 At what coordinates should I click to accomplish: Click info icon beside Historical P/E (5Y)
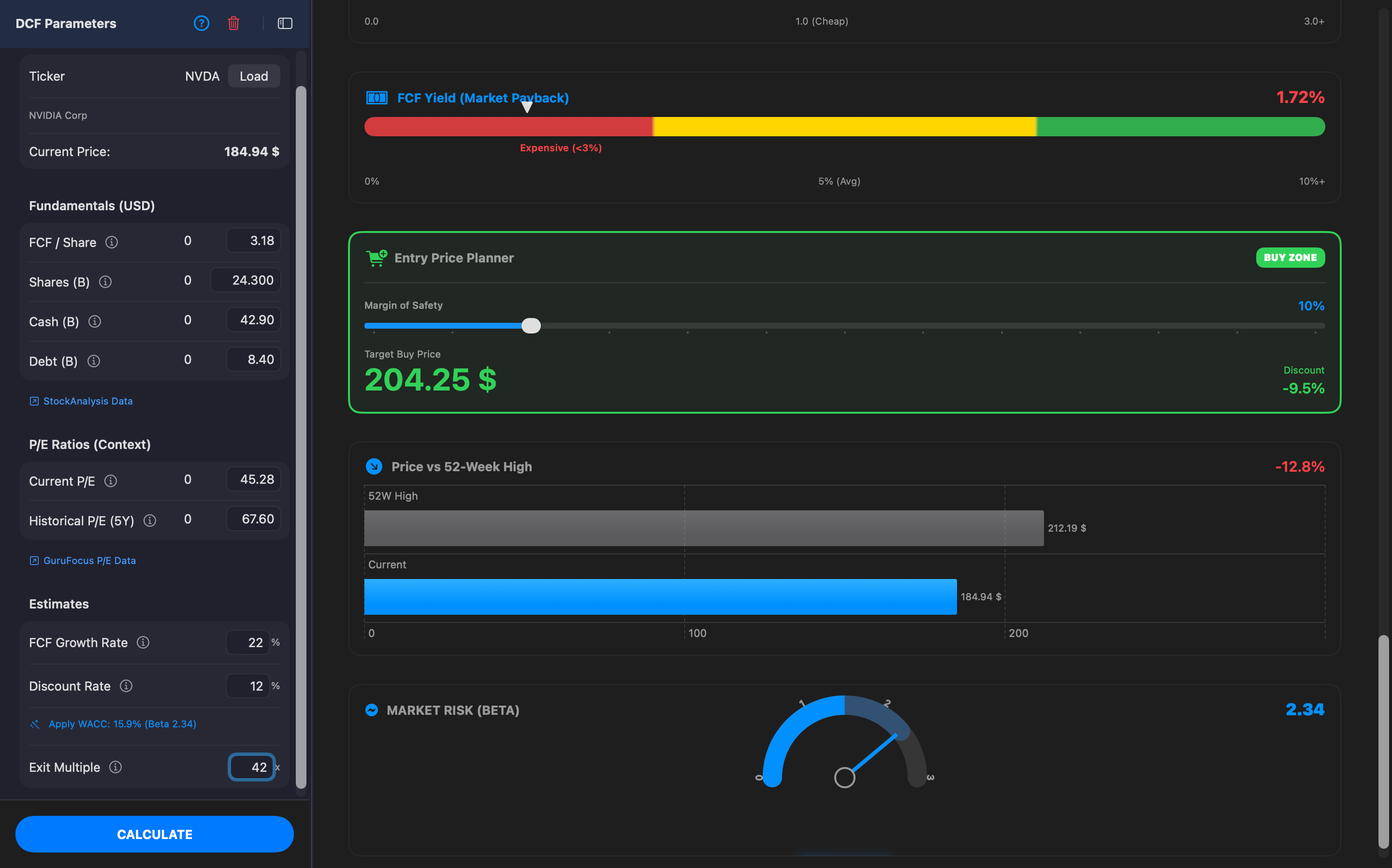(150, 521)
